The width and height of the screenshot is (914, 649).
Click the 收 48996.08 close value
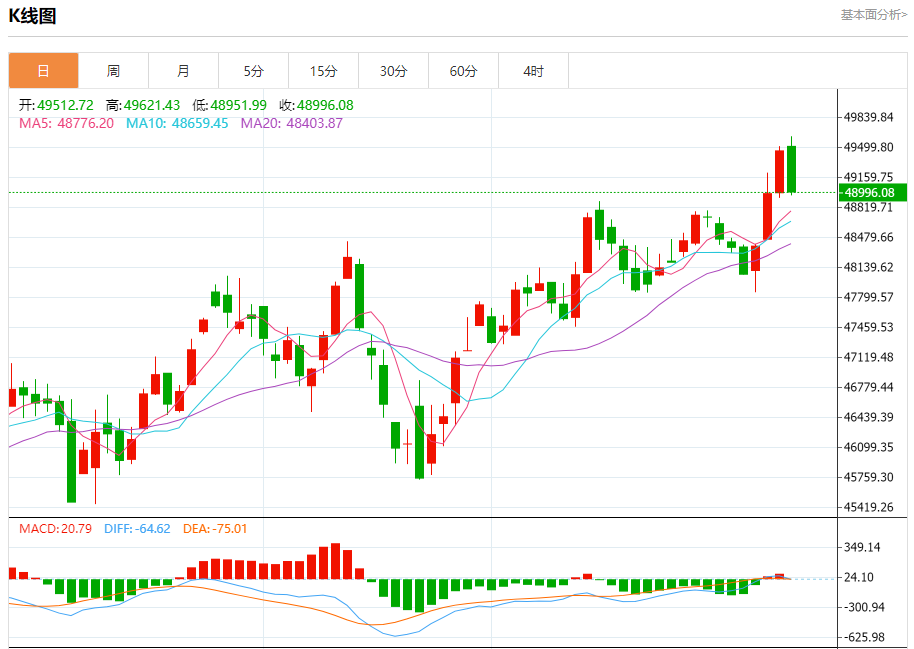pyautogui.click(x=317, y=106)
